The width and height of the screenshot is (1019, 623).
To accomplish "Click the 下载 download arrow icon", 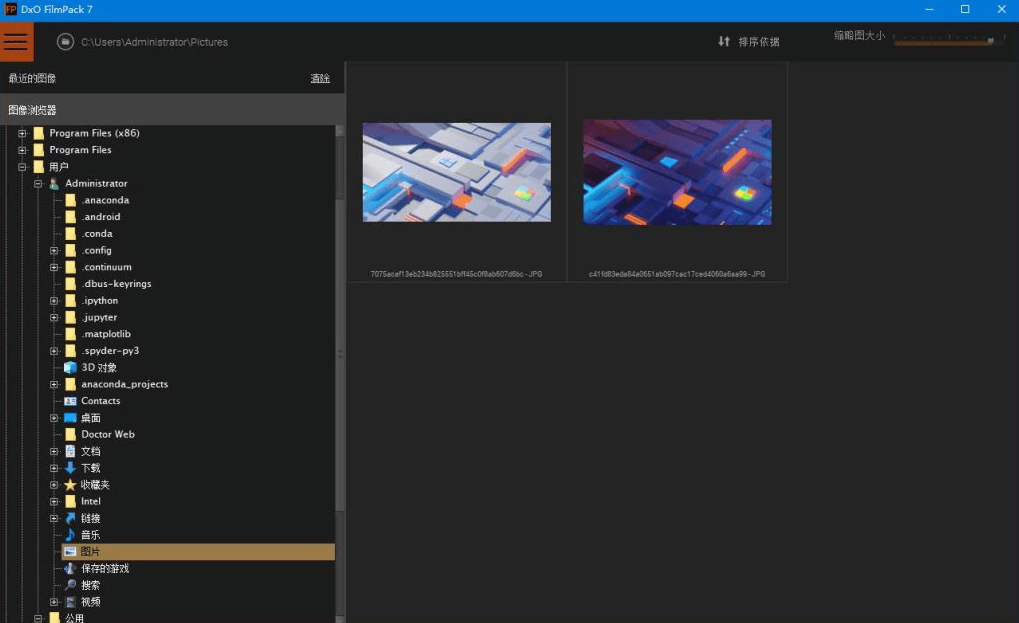I will [x=70, y=468].
